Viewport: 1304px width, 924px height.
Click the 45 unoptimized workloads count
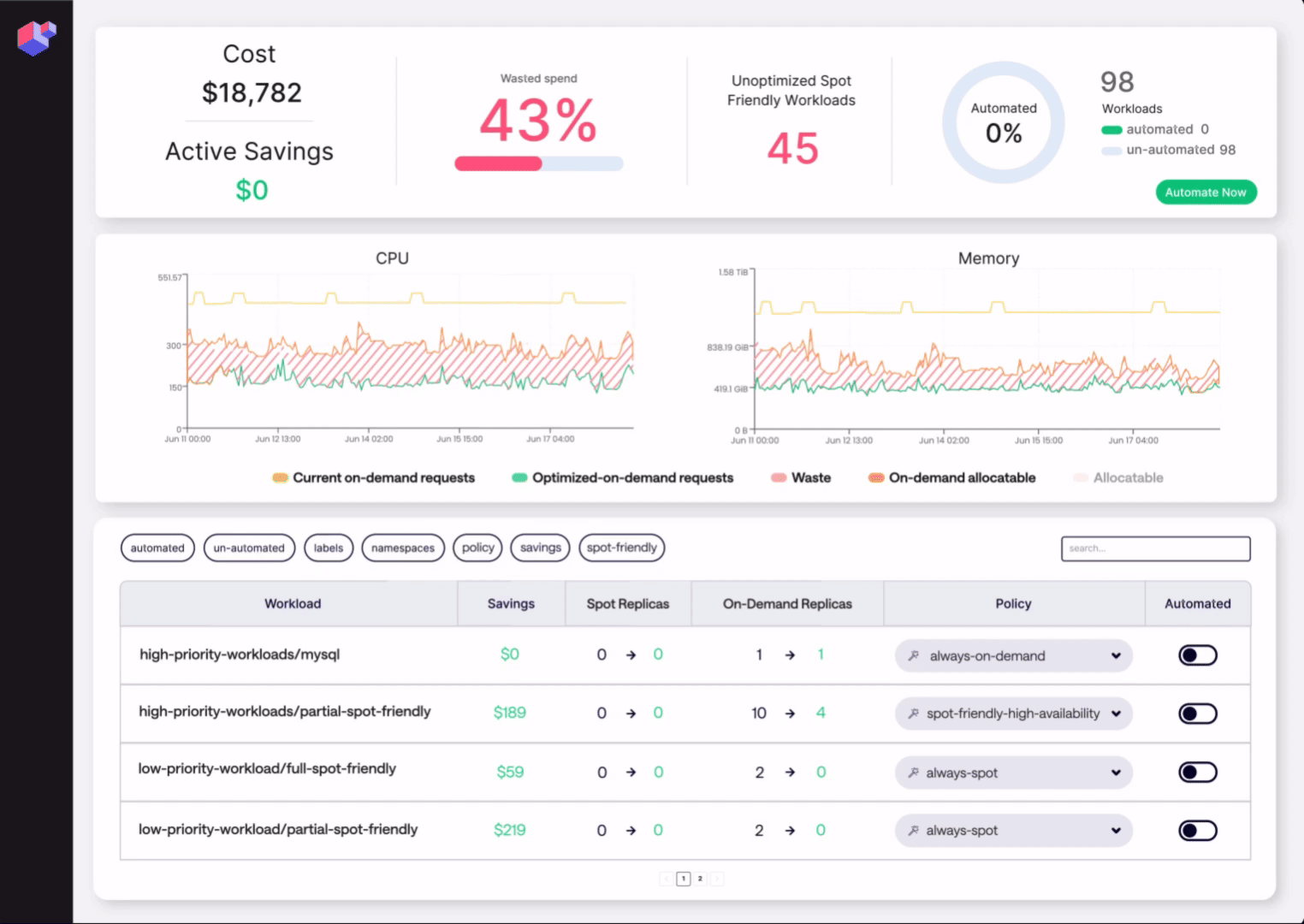tap(792, 149)
